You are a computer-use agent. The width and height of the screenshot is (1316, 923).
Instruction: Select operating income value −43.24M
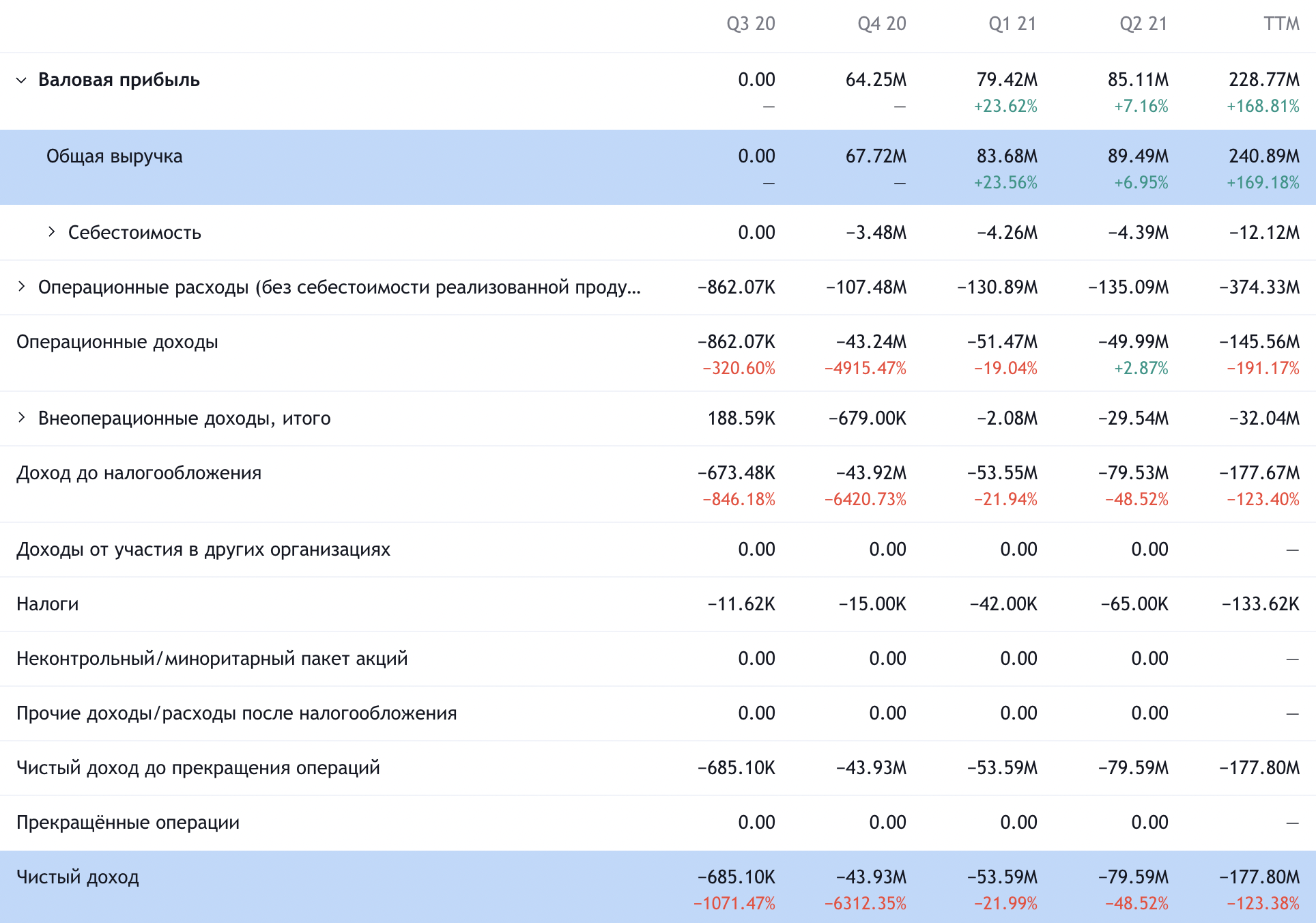pos(871,342)
